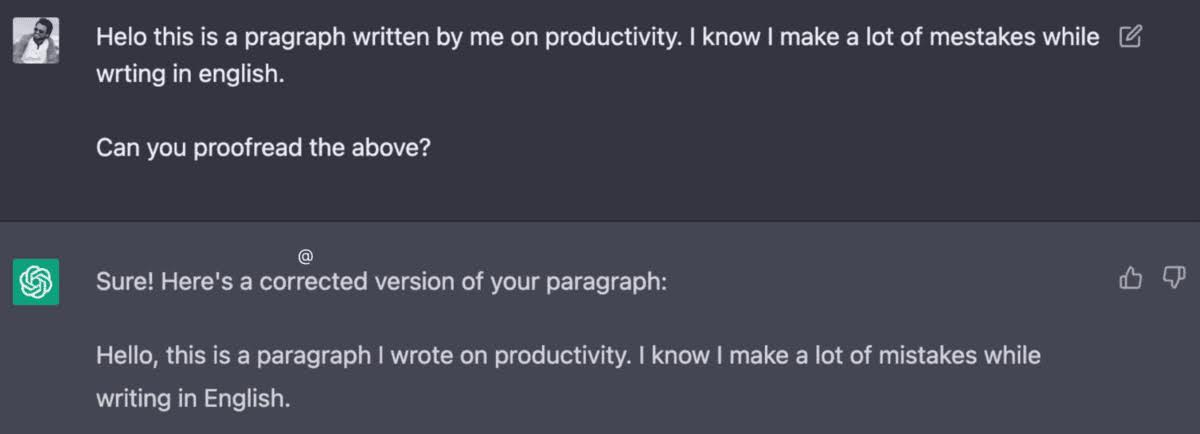Click the user's profile avatar
This screenshot has height=434, width=1200.
35,40
